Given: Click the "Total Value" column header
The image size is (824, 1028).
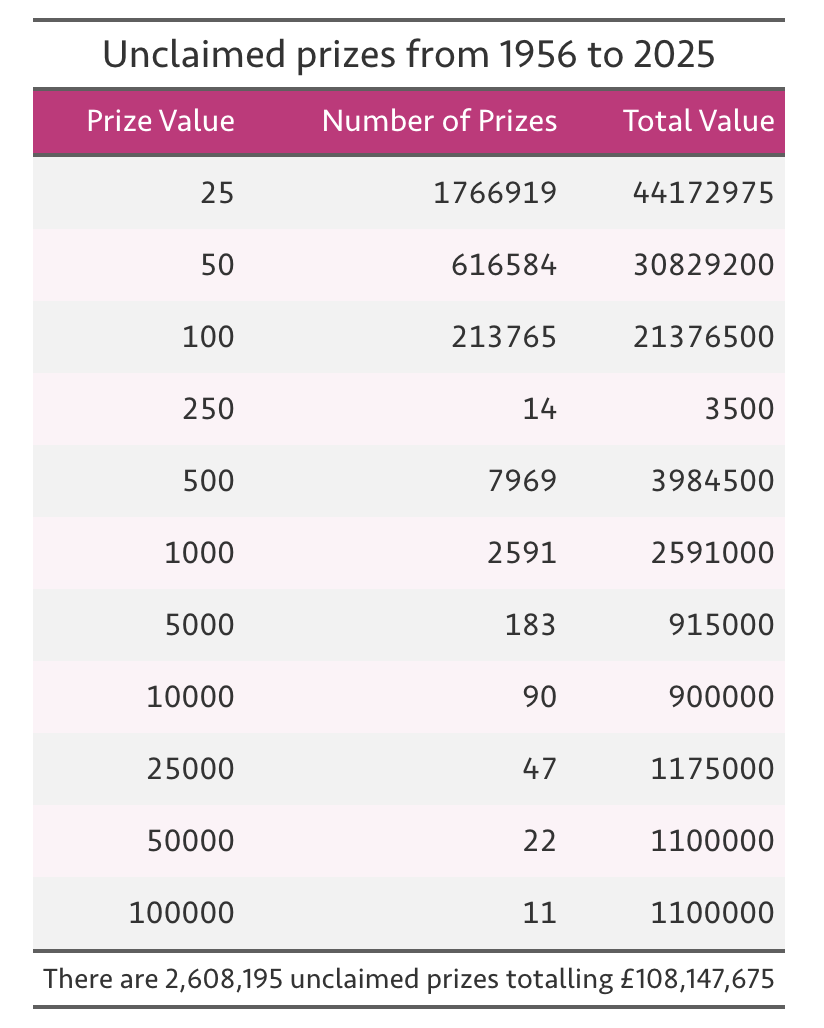Looking at the screenshot, I should 698,122.
